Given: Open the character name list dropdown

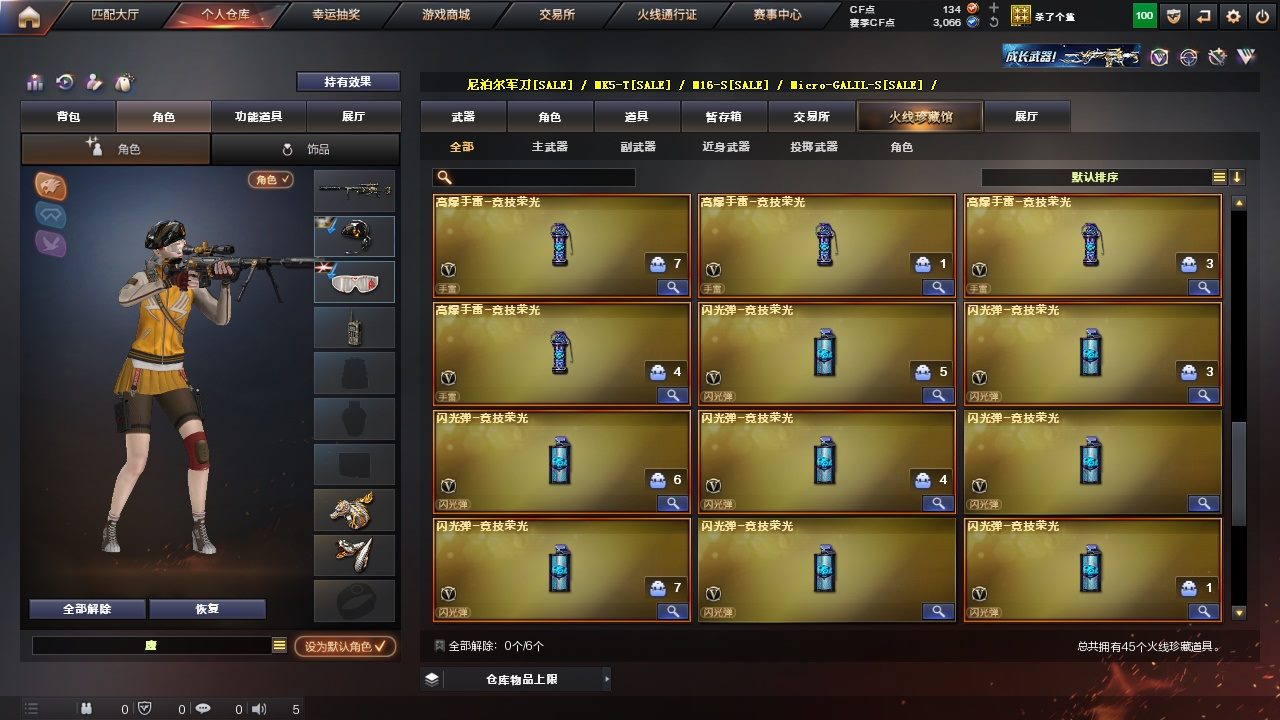Looking at the screenshot, I should tap(279, 646).
